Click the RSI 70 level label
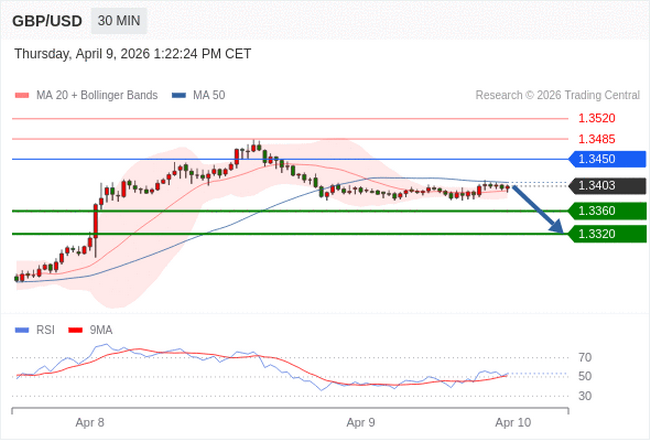650x441 pixels. coord(585,358)
